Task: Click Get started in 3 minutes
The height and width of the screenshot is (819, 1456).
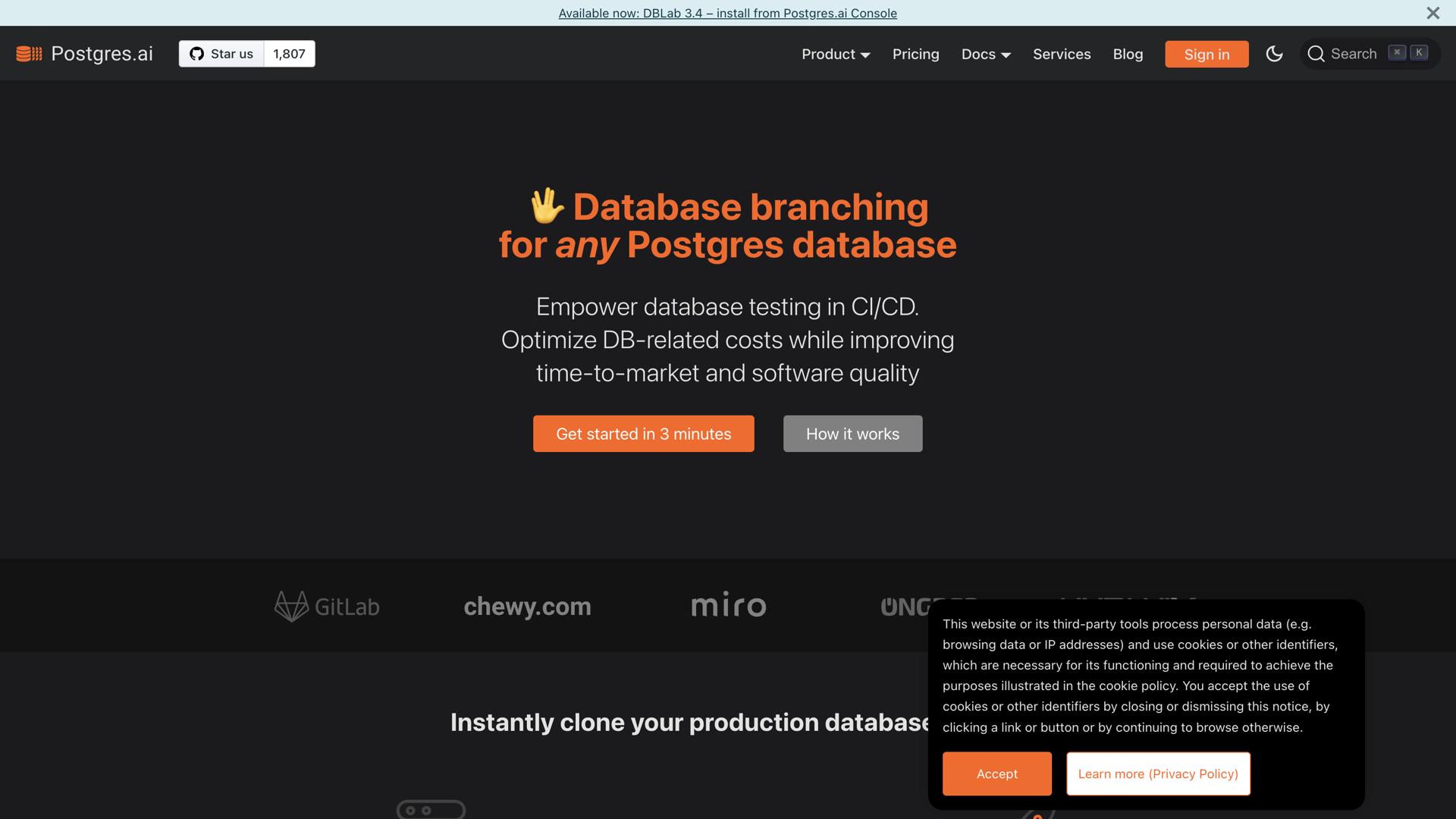Action: pos(643,433)
